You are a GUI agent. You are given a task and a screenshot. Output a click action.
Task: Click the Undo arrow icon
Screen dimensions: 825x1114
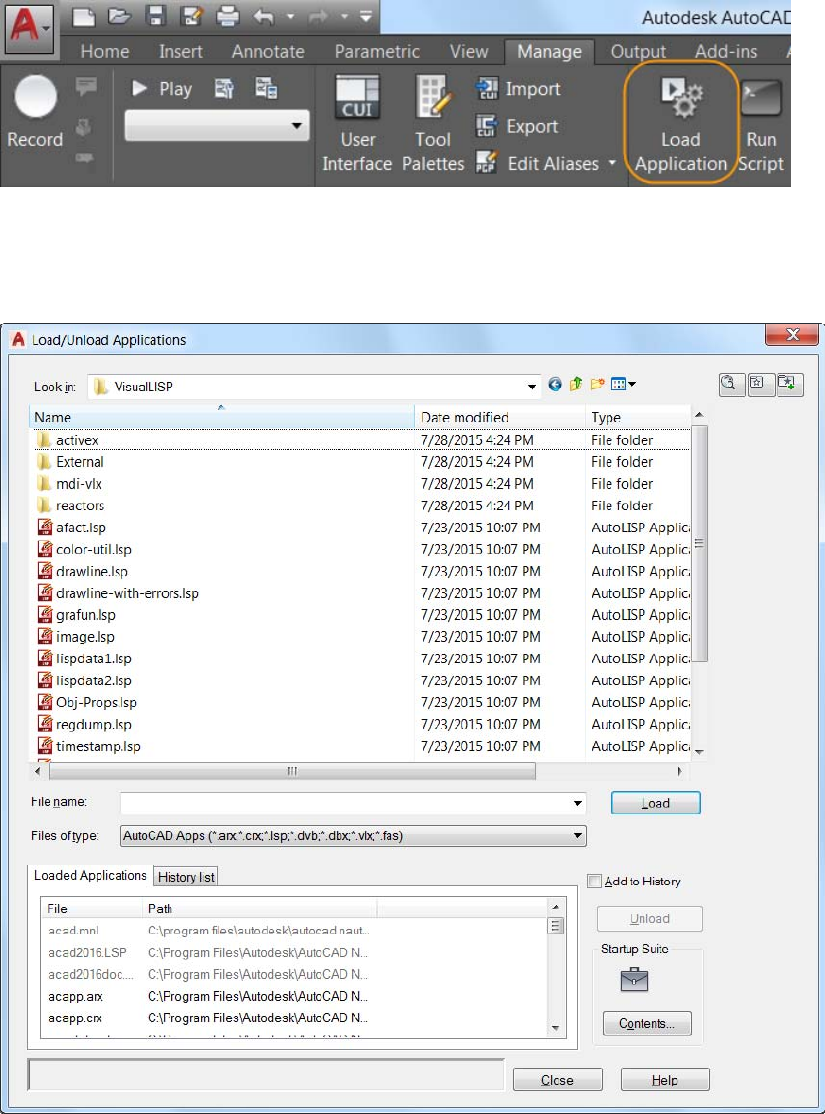point(264,16)
